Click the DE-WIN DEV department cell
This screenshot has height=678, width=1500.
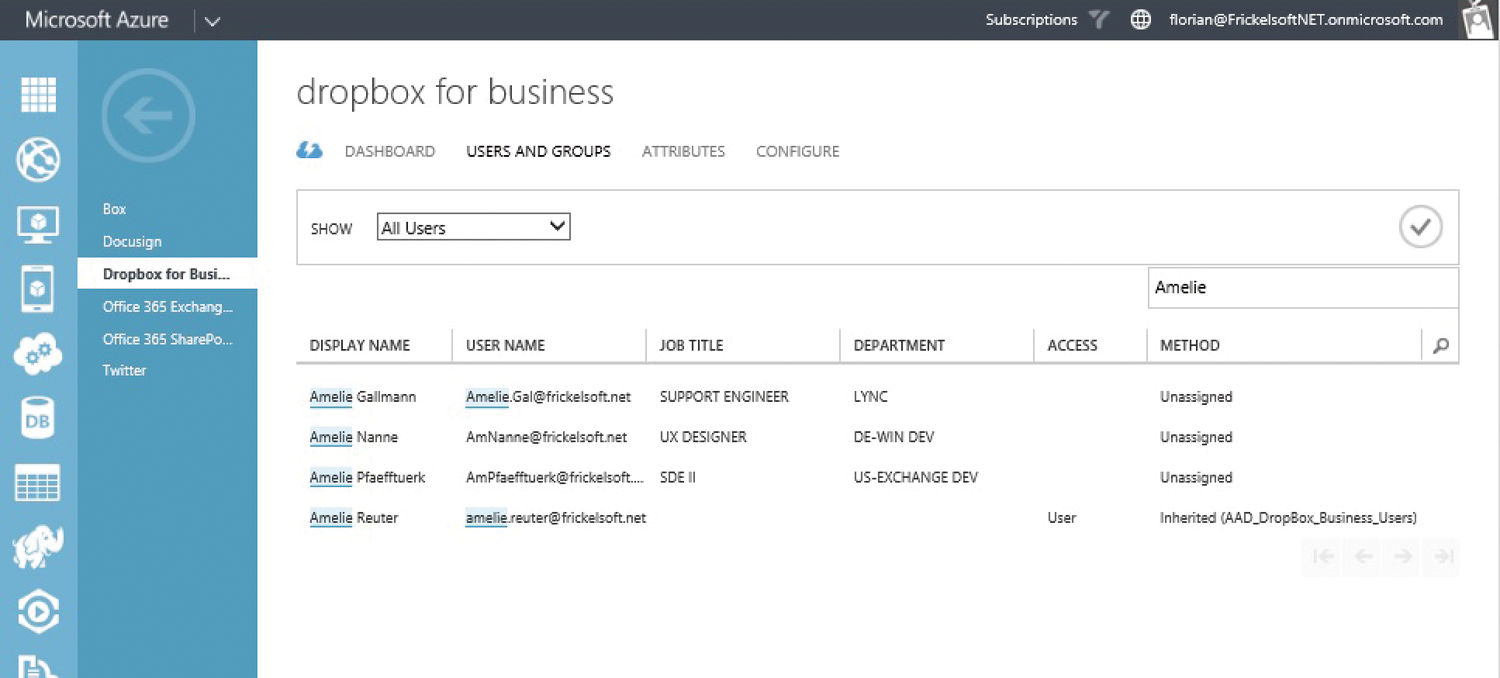click(894, 437)
